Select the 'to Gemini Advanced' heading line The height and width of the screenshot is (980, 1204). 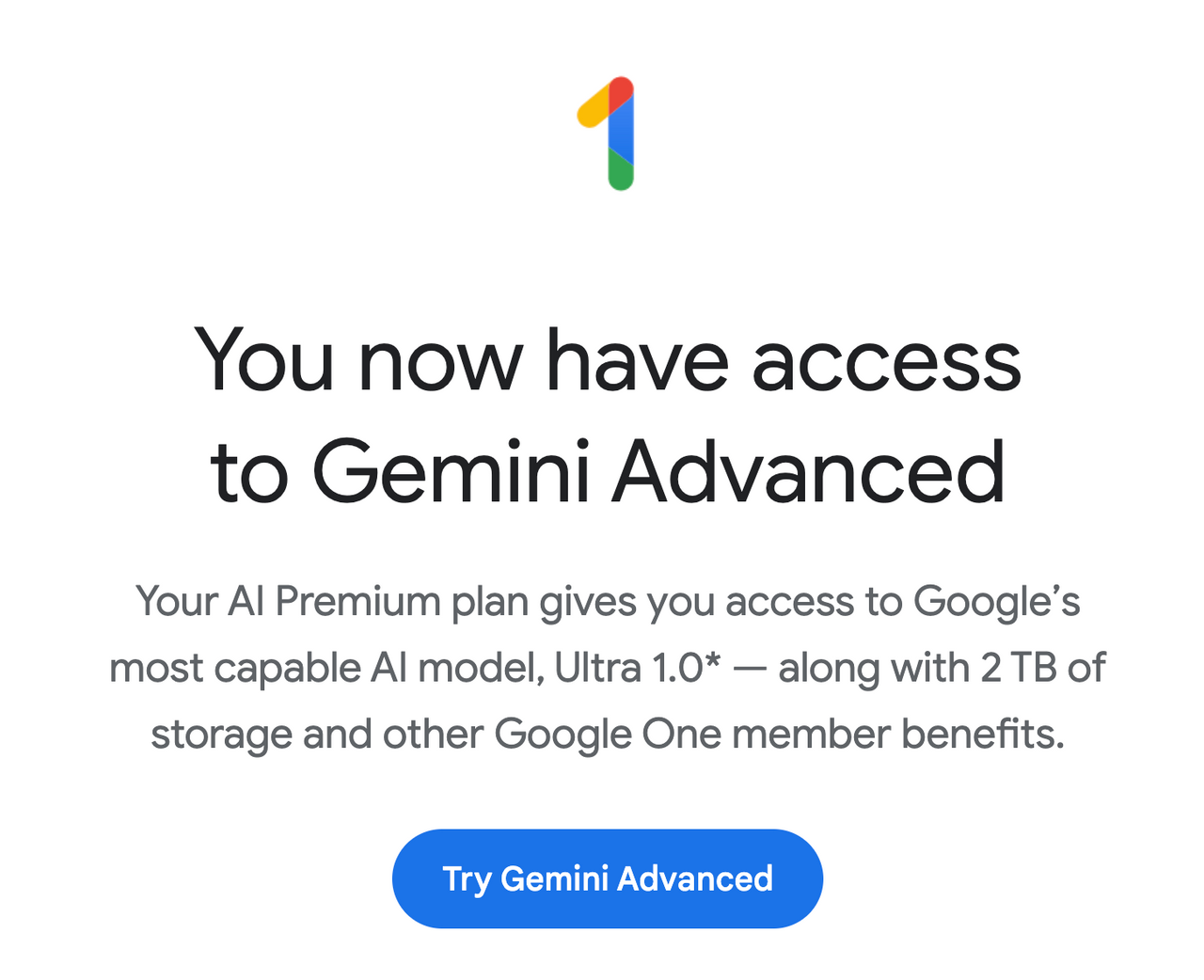(608, 470)
